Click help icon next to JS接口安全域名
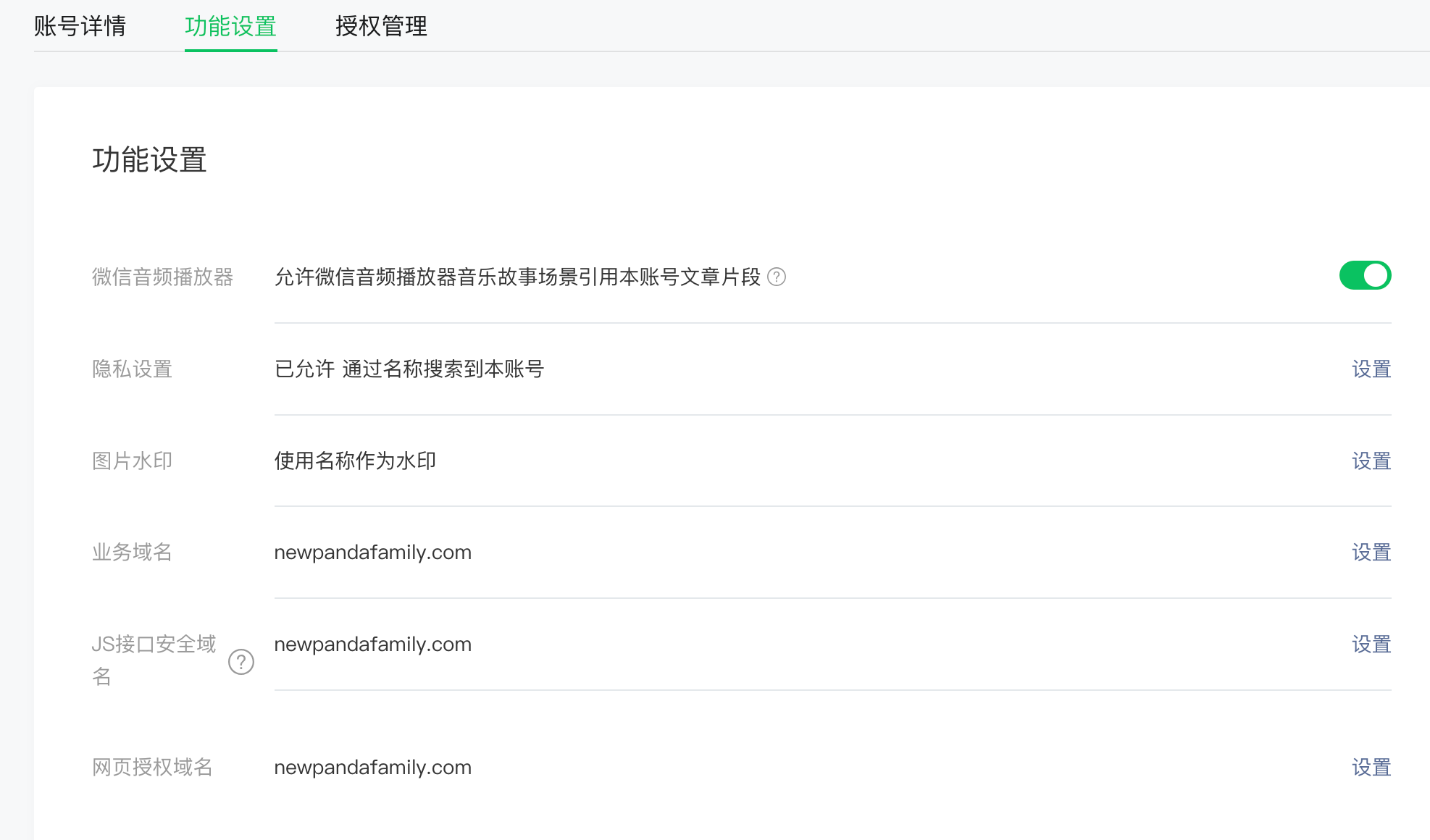1430x840 pixels. (x=241, y=661)
